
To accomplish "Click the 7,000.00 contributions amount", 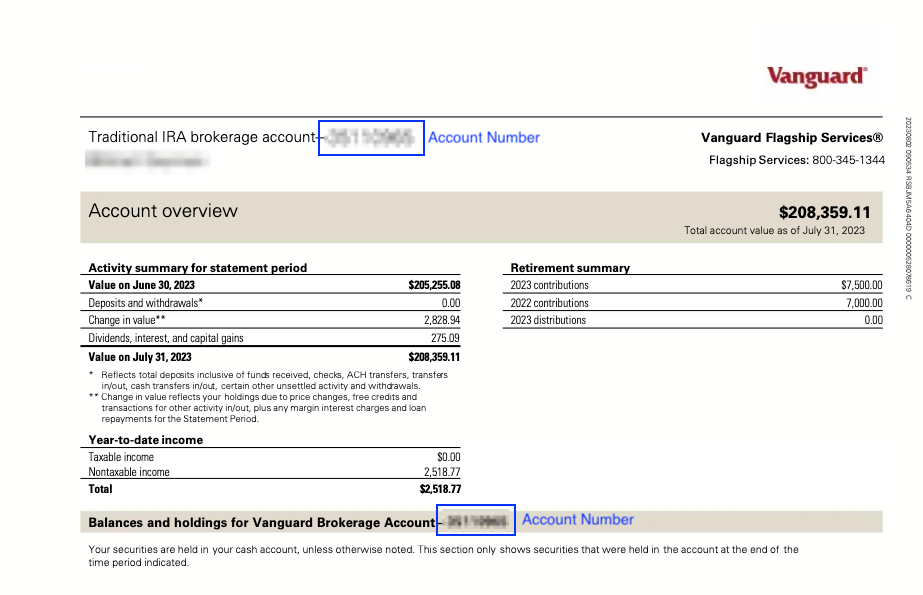I will pos(864,303).
